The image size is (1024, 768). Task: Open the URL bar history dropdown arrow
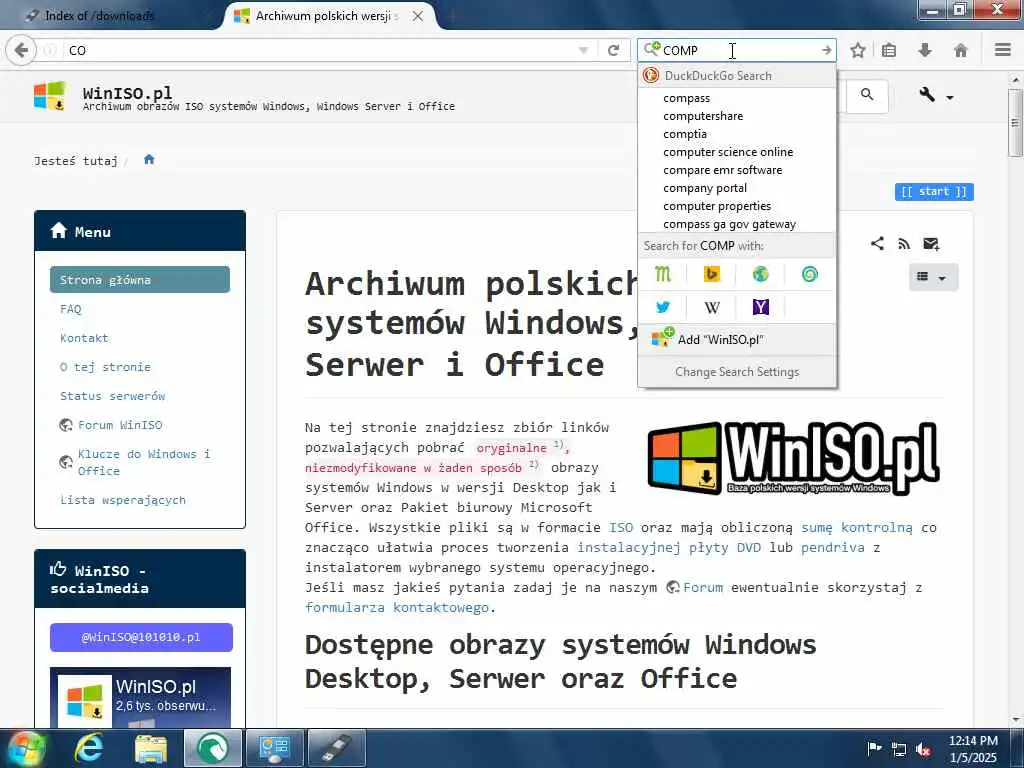[x=583, y=50]
